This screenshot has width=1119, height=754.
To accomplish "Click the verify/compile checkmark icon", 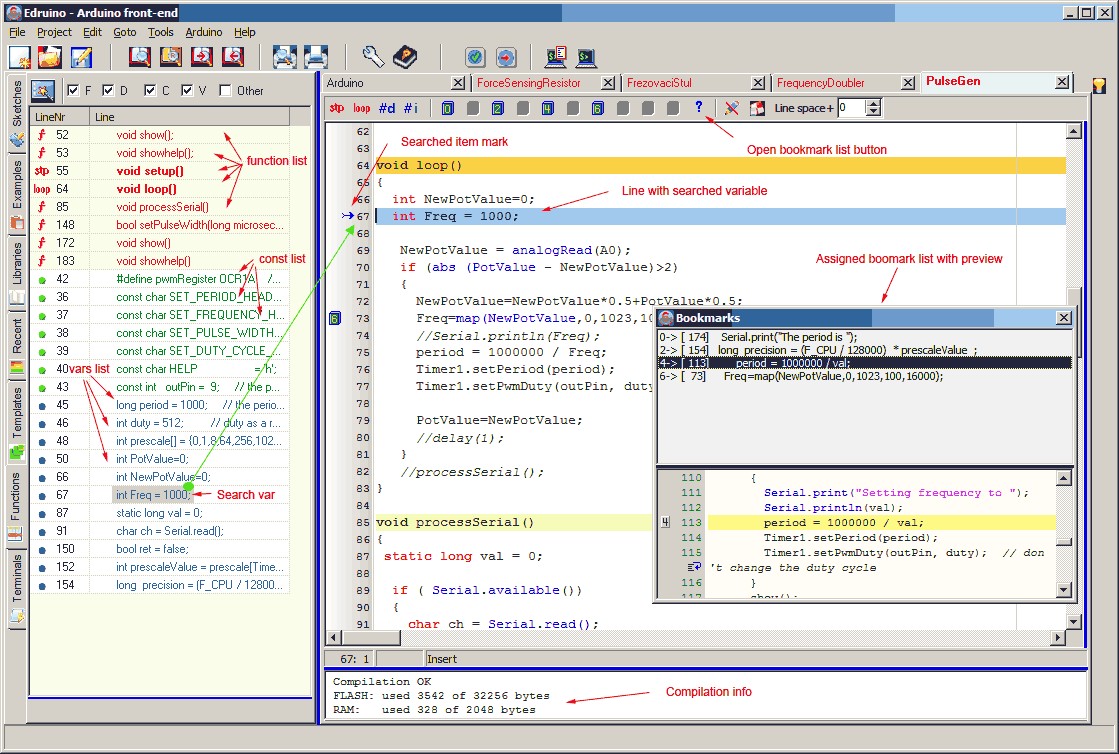I will click(x=475, y=57).
